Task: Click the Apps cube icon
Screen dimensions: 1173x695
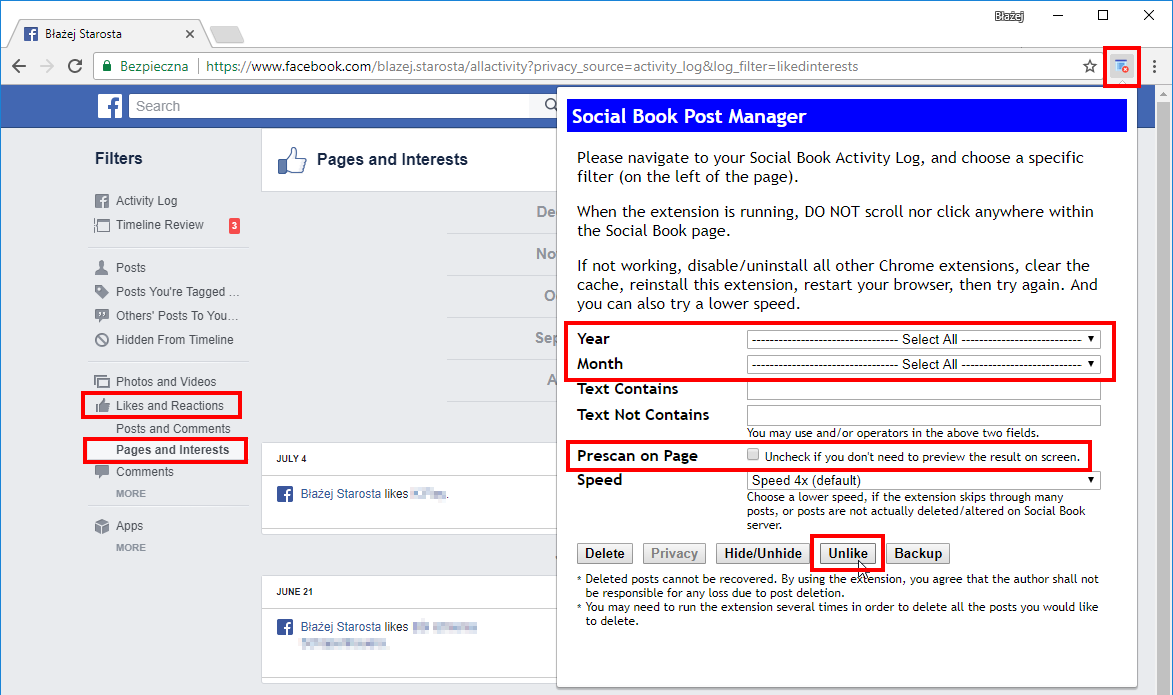Action: click(102, 526)
